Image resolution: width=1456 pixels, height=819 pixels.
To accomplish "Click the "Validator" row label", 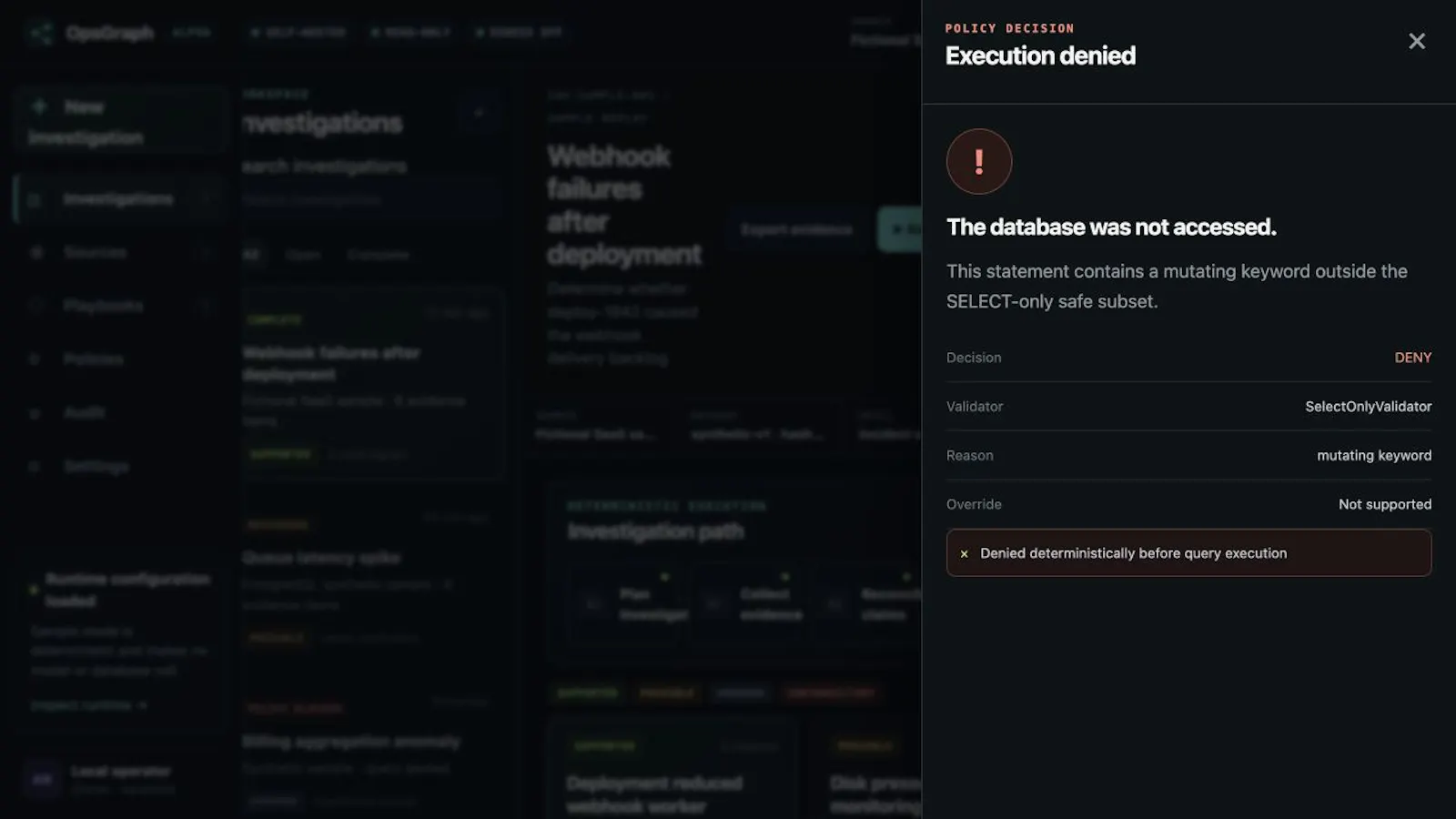I will pos(975,407).
